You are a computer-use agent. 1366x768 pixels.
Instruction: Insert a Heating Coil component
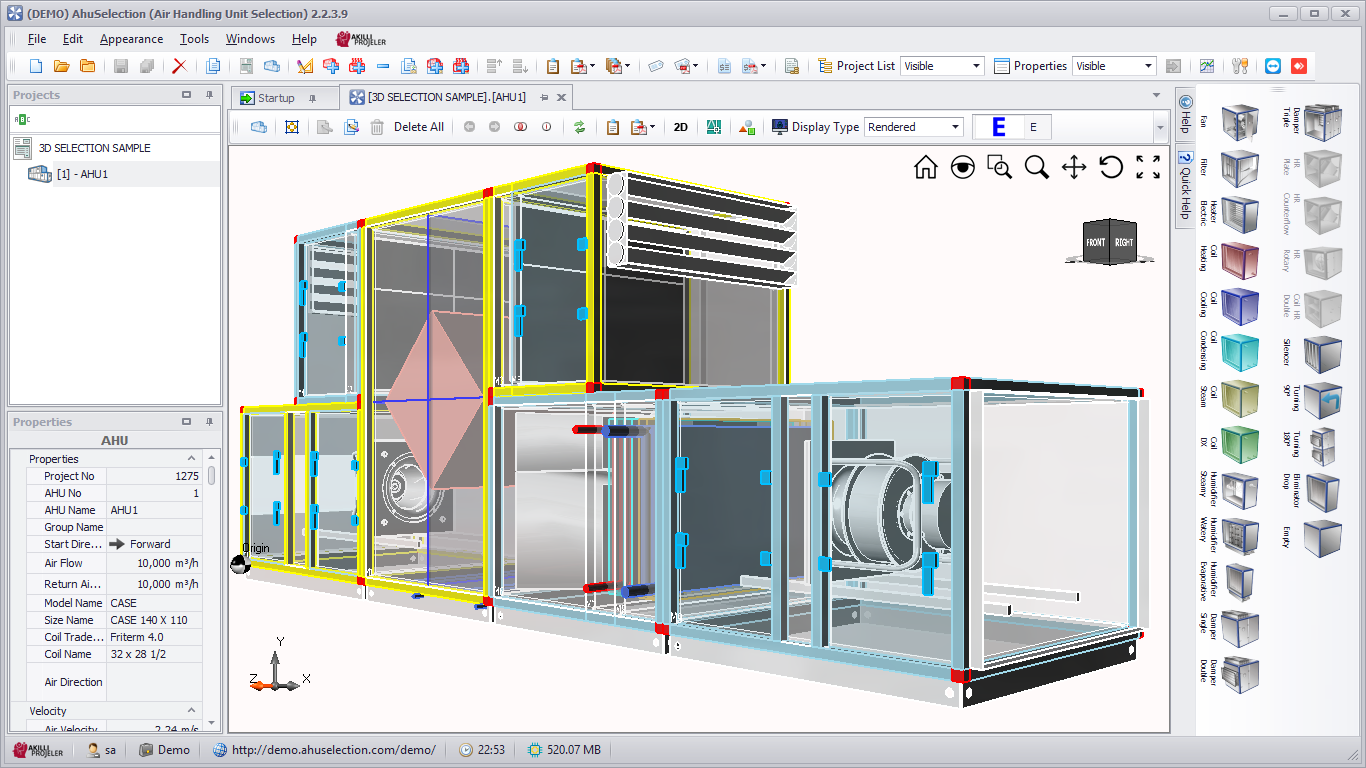[1240, 260]
